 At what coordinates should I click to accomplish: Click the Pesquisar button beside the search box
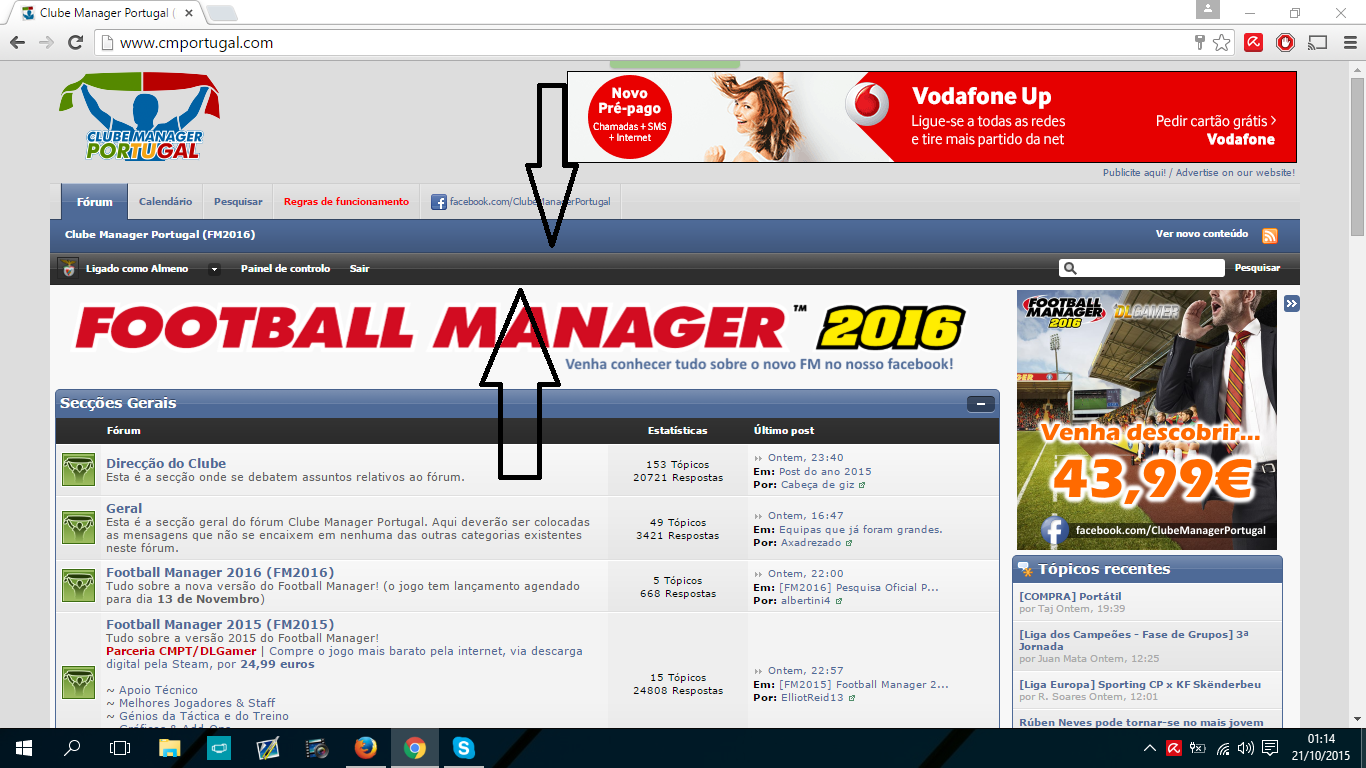[1257, 268]
